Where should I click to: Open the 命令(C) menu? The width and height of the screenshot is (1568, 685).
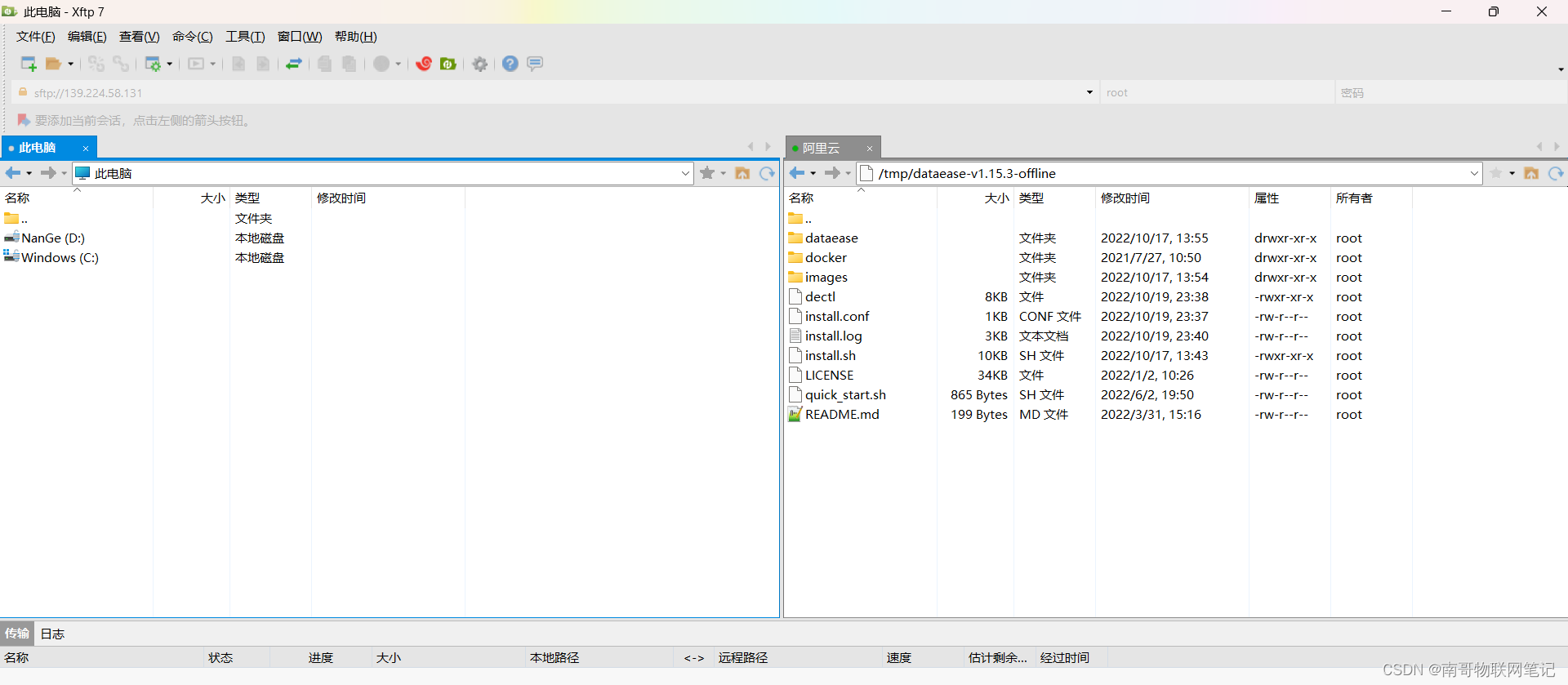pos(193,37)
